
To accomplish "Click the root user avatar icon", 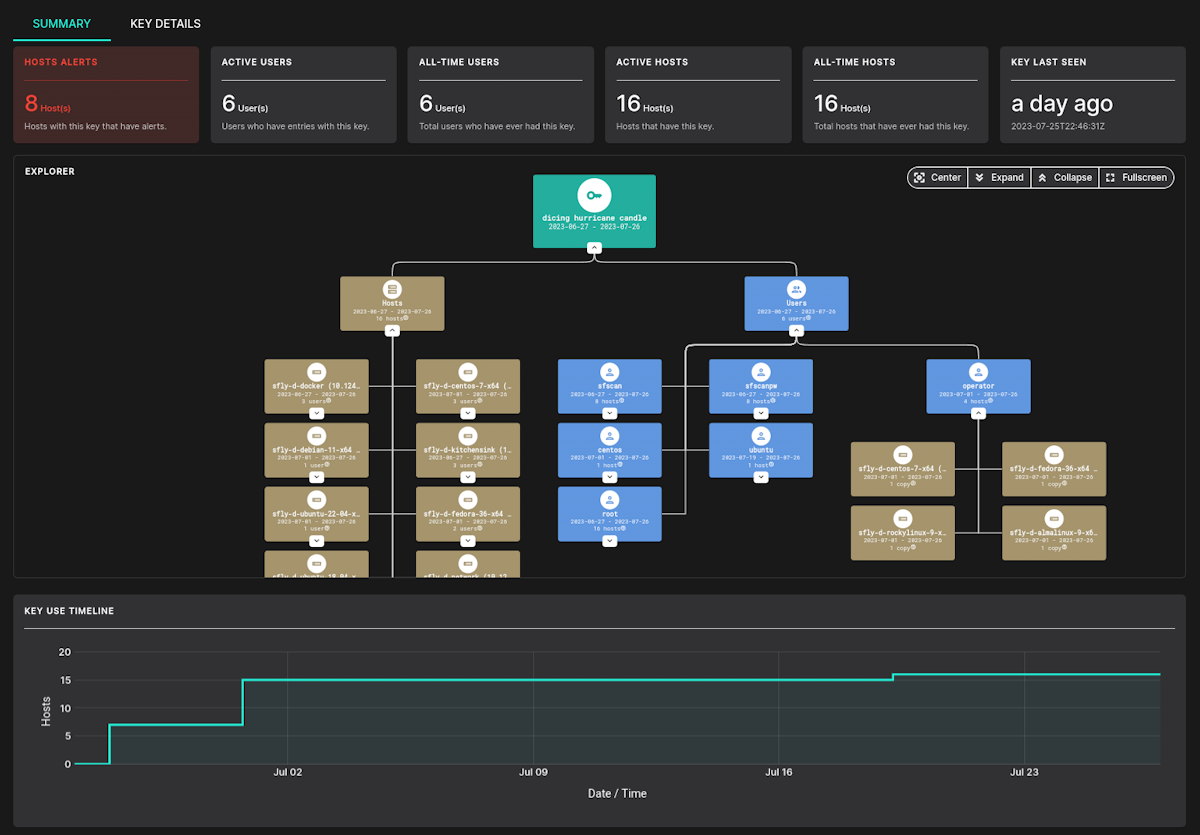I will [x=609, y=499].
